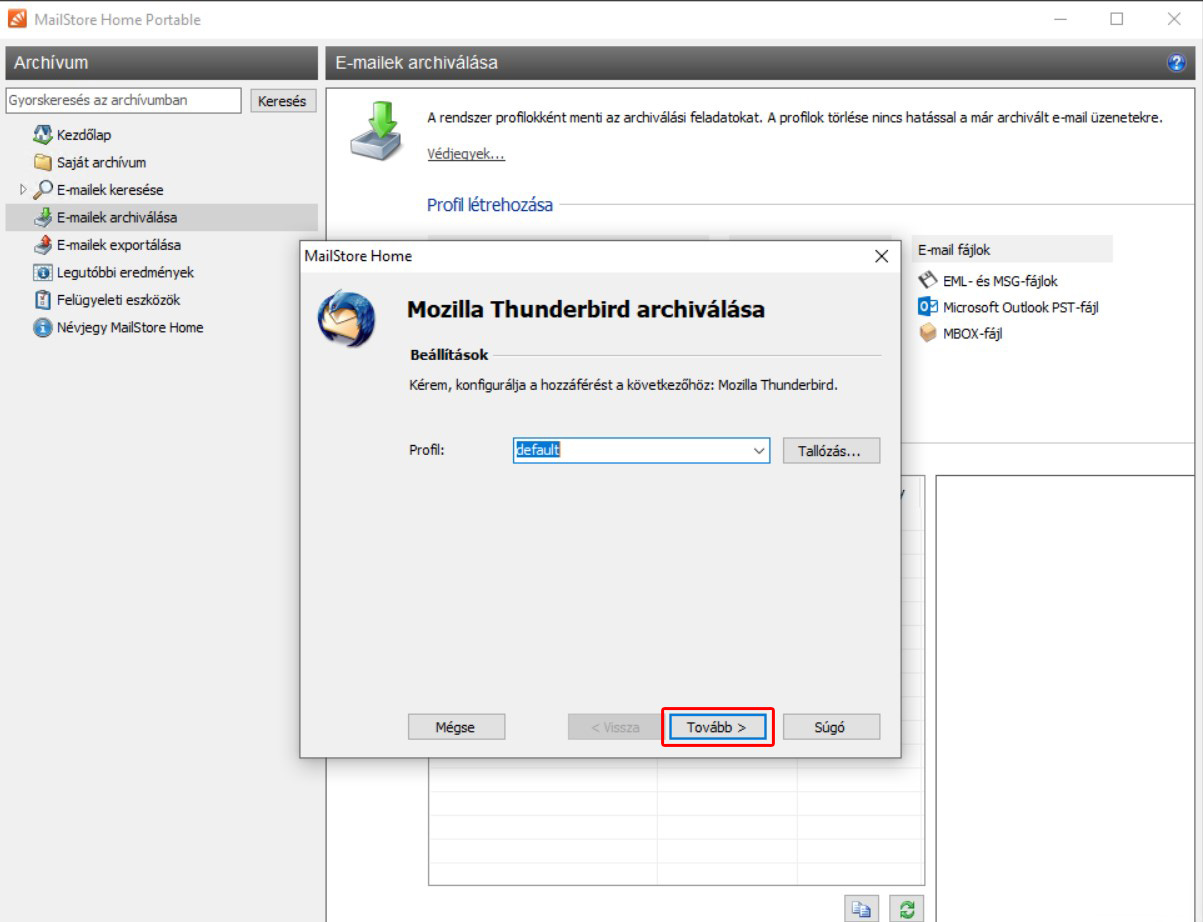The width and height of the screenshot is (1203, 922).
Task: Click the Súgó button
Action: [x=831, y=727]
